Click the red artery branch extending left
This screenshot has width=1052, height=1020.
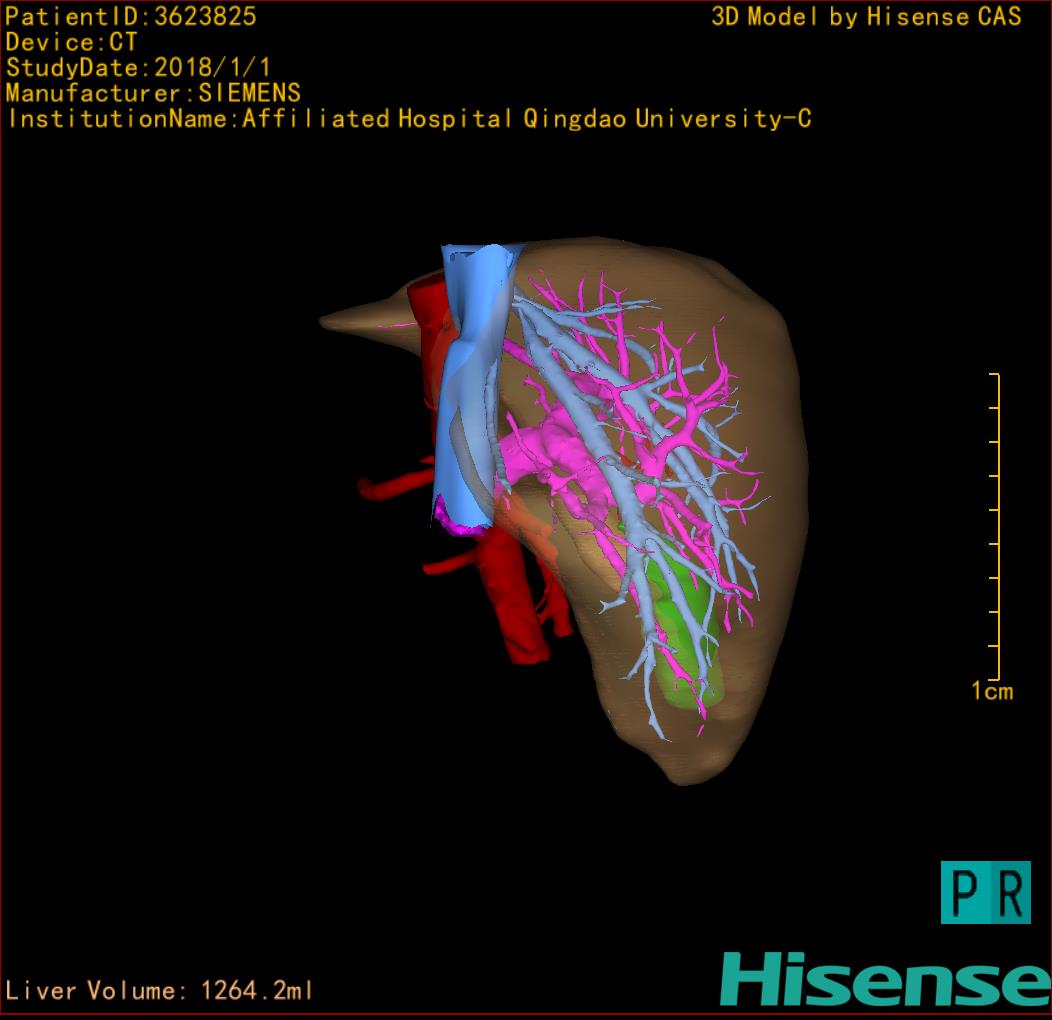coord(385,488)
